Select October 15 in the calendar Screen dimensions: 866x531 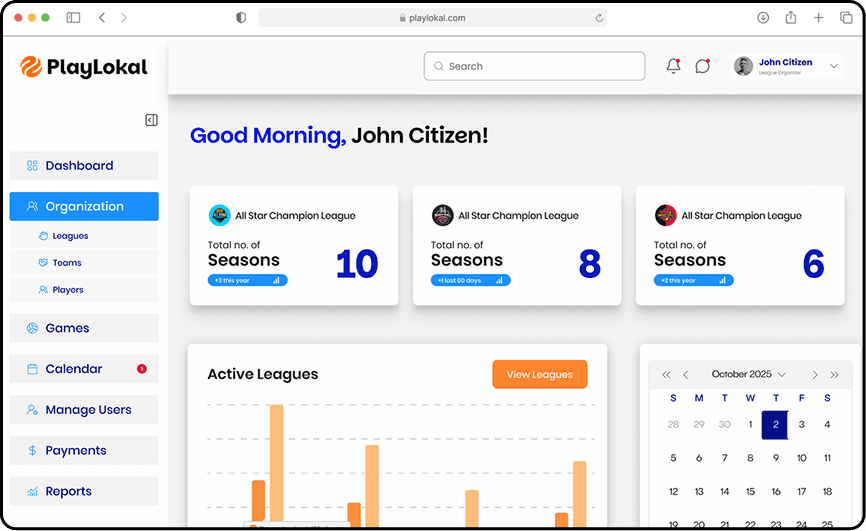[x=750, y=491]
